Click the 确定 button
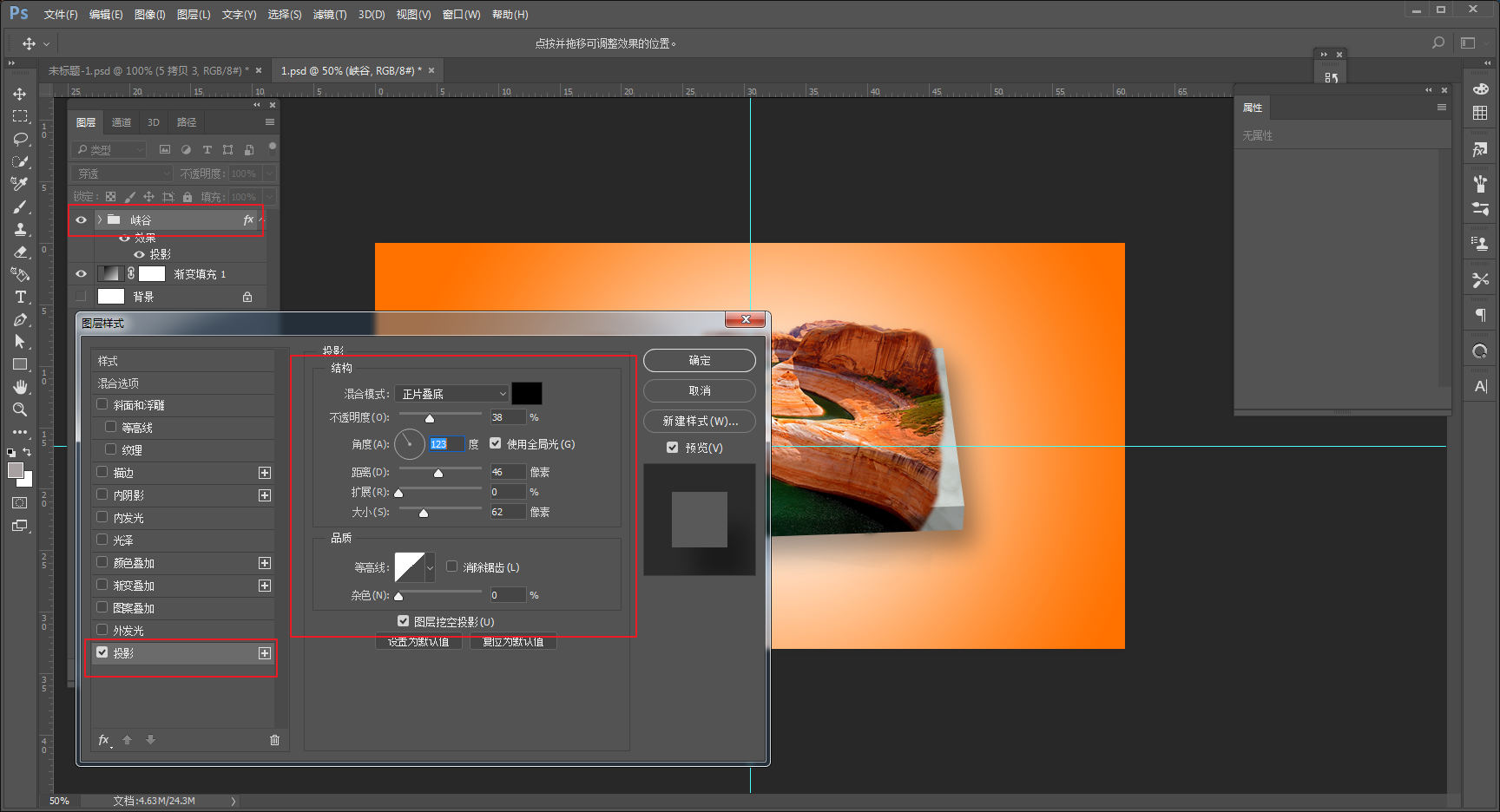 coord(700,361)
